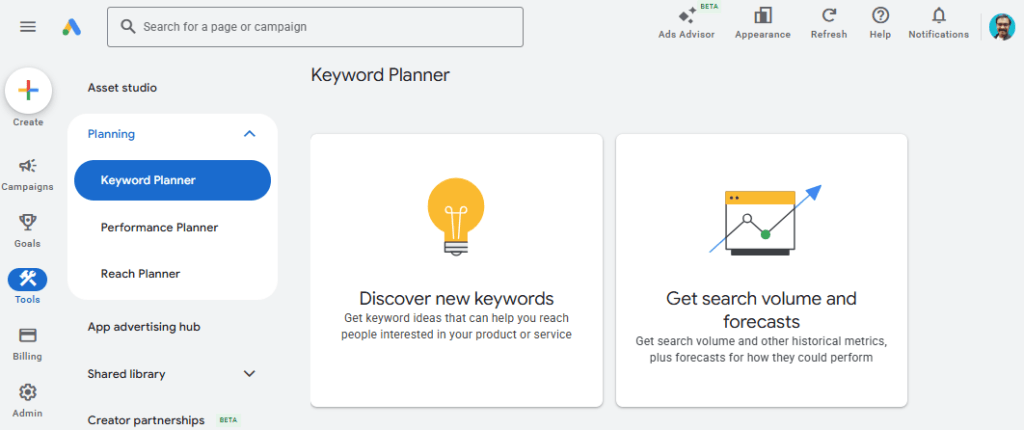Open the account profile avatar
Screen dimensions: 1024x430
coord(1002,27)
